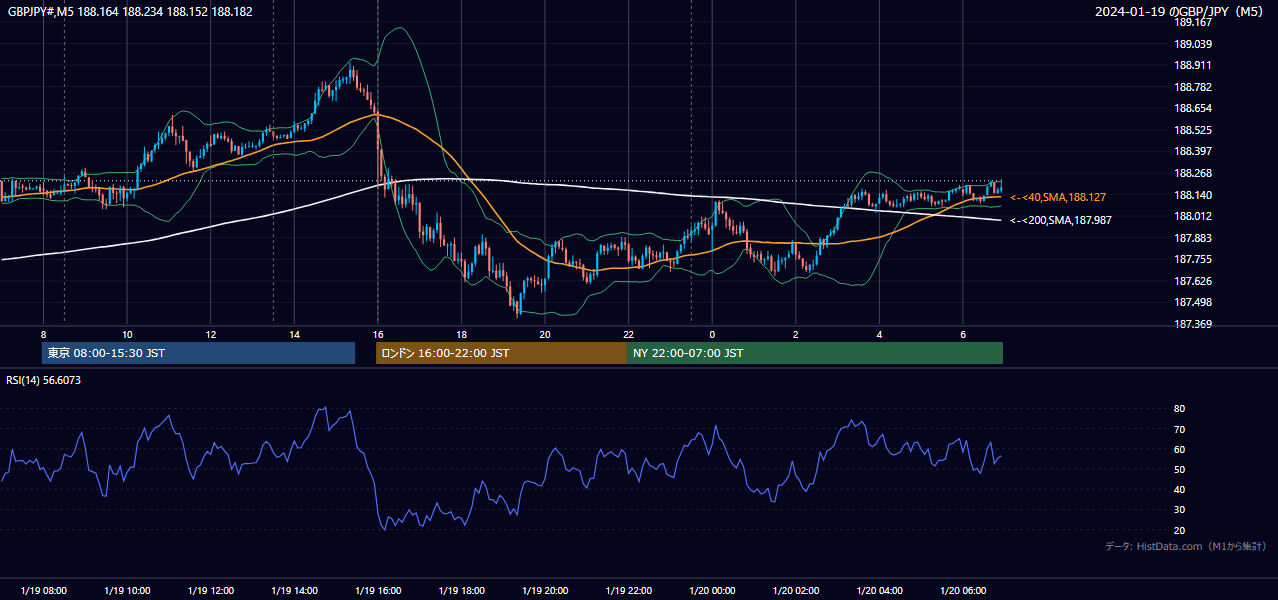Click RSI scale level 70
This screenshot has height=600, width=1278.
pyautogui.click(x=1179, y=429)
